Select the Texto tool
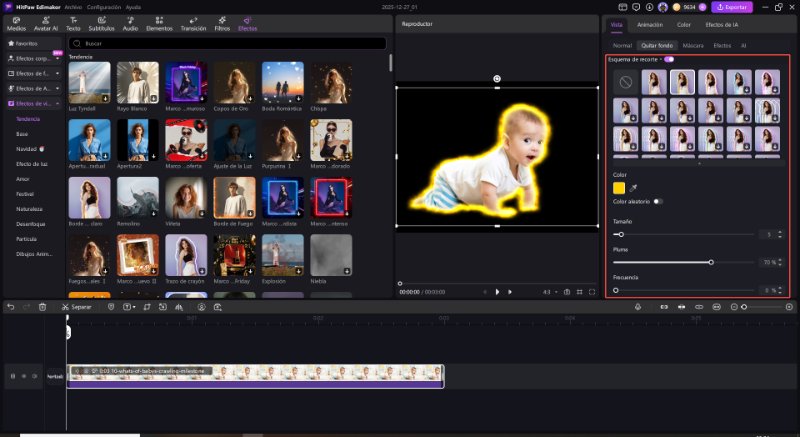 (x=73, y=24)
